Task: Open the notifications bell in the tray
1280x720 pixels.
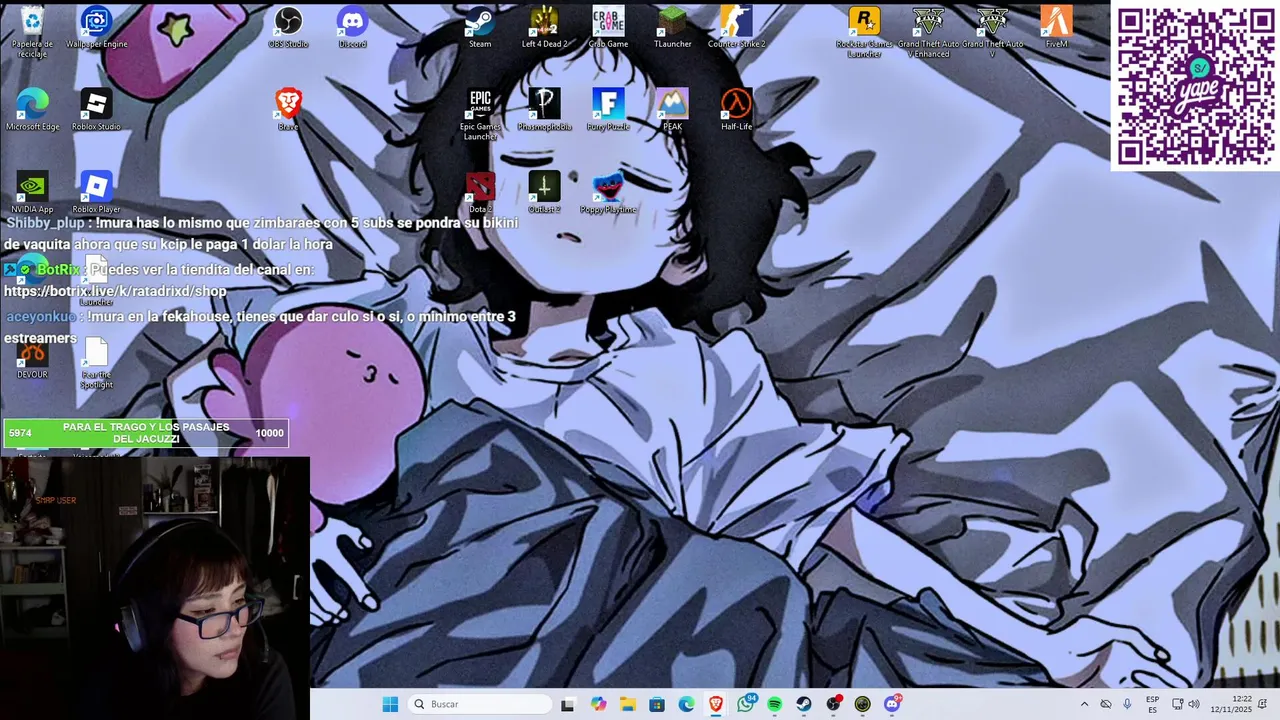Action: pos(1263,704)
